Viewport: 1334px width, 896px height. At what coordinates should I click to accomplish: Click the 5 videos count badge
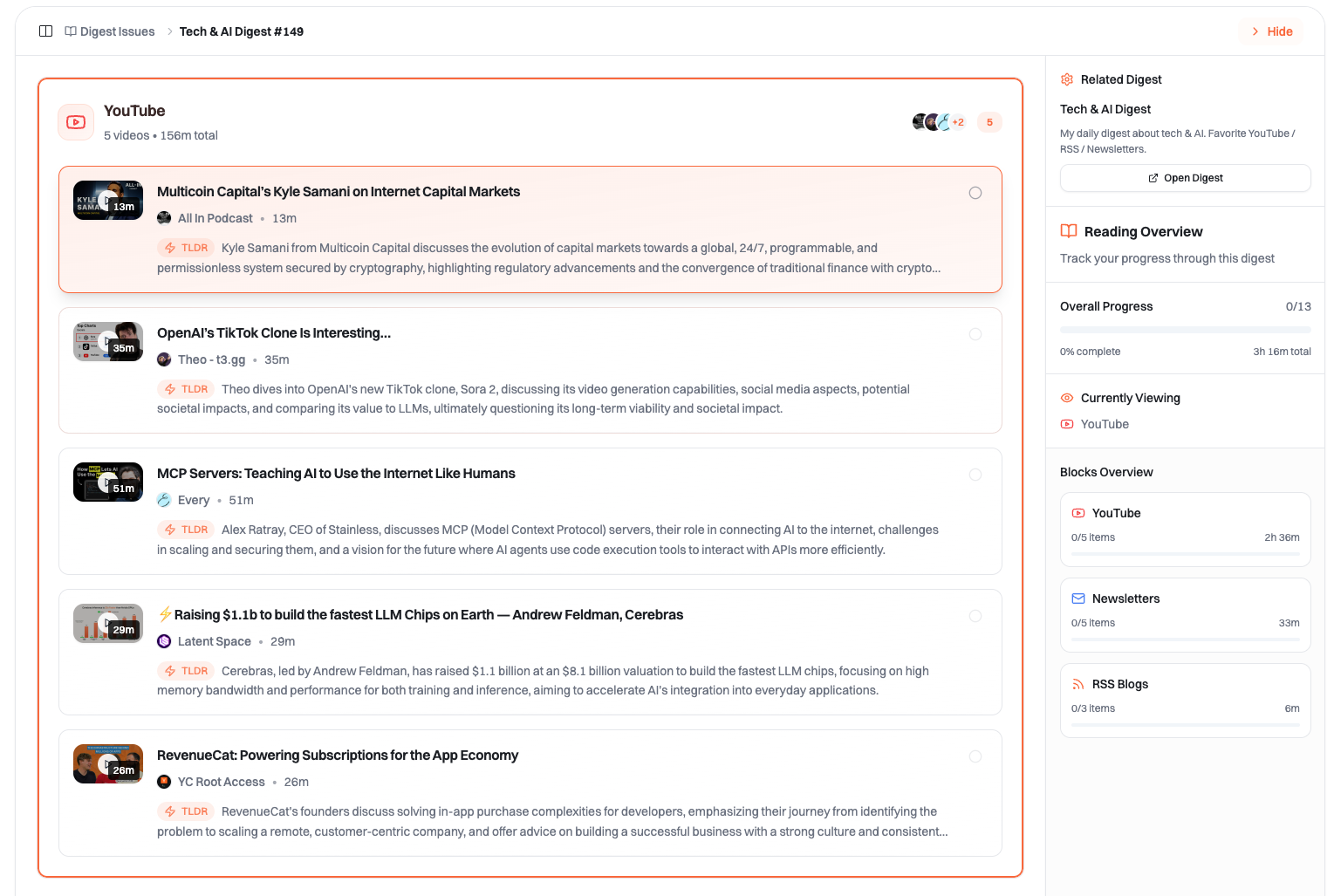coord(989,122)
